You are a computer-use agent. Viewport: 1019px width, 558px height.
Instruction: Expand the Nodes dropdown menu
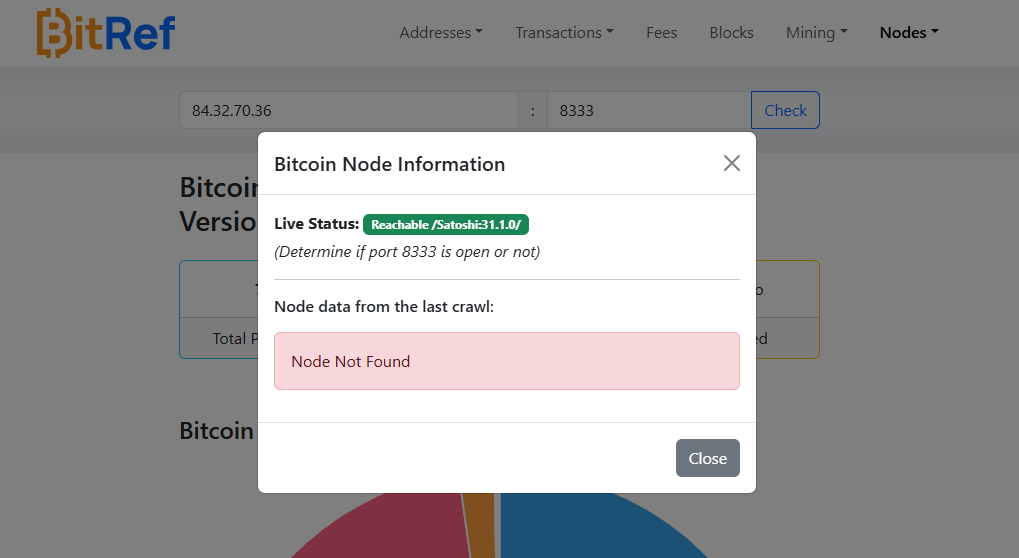909,32
